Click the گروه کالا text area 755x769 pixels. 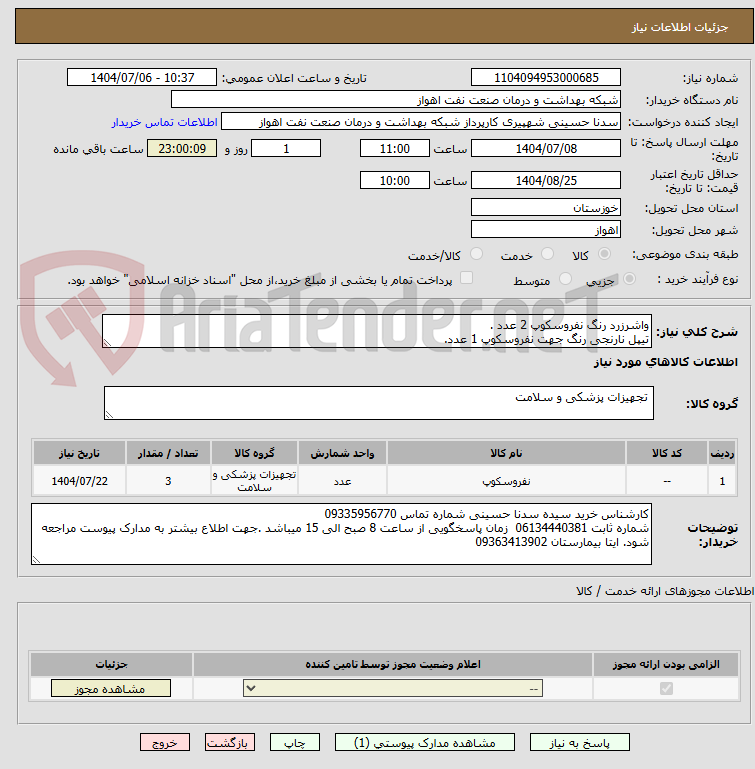(379, 403)
